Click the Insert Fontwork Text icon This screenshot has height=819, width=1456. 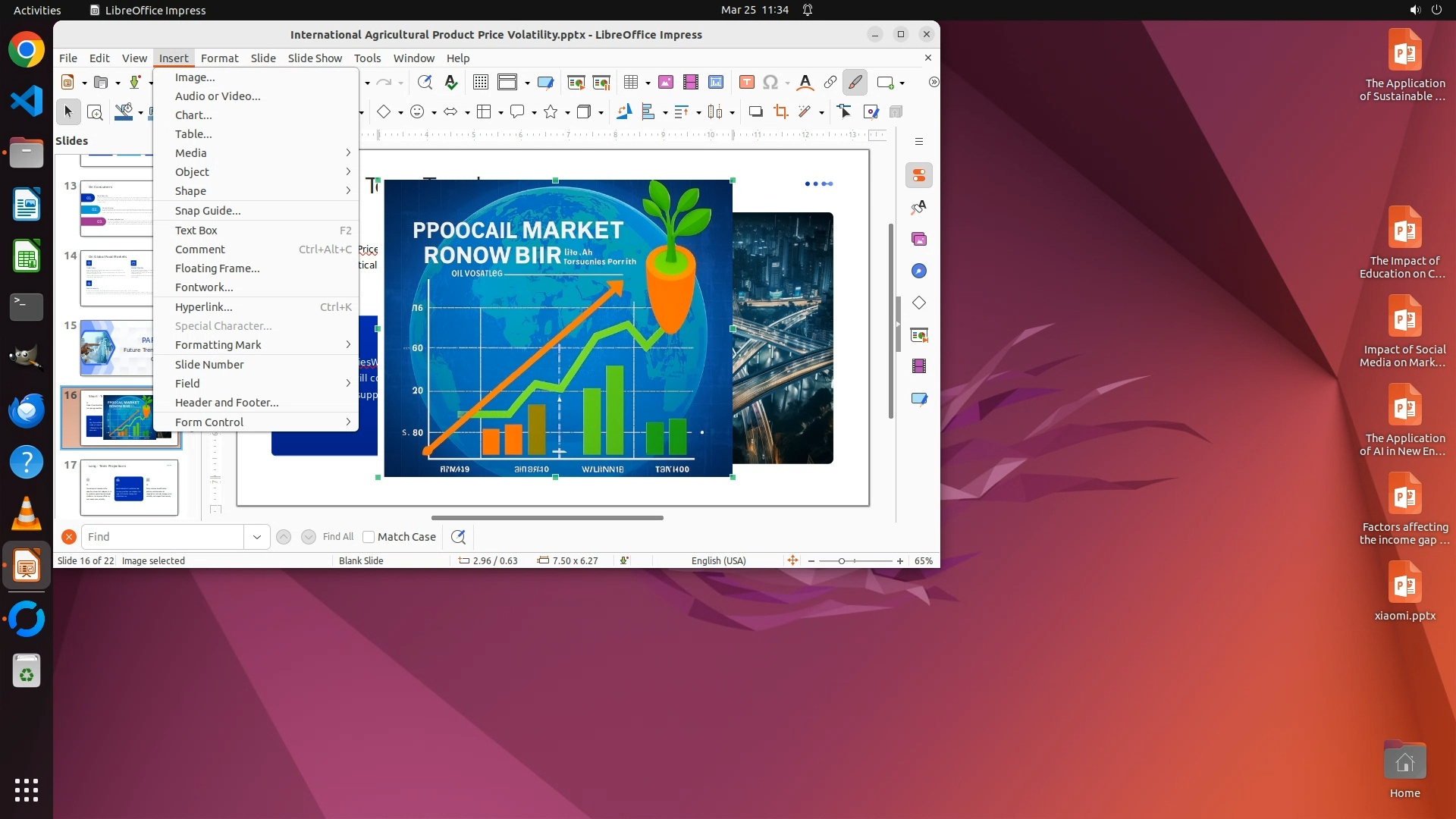click(805, 83)
